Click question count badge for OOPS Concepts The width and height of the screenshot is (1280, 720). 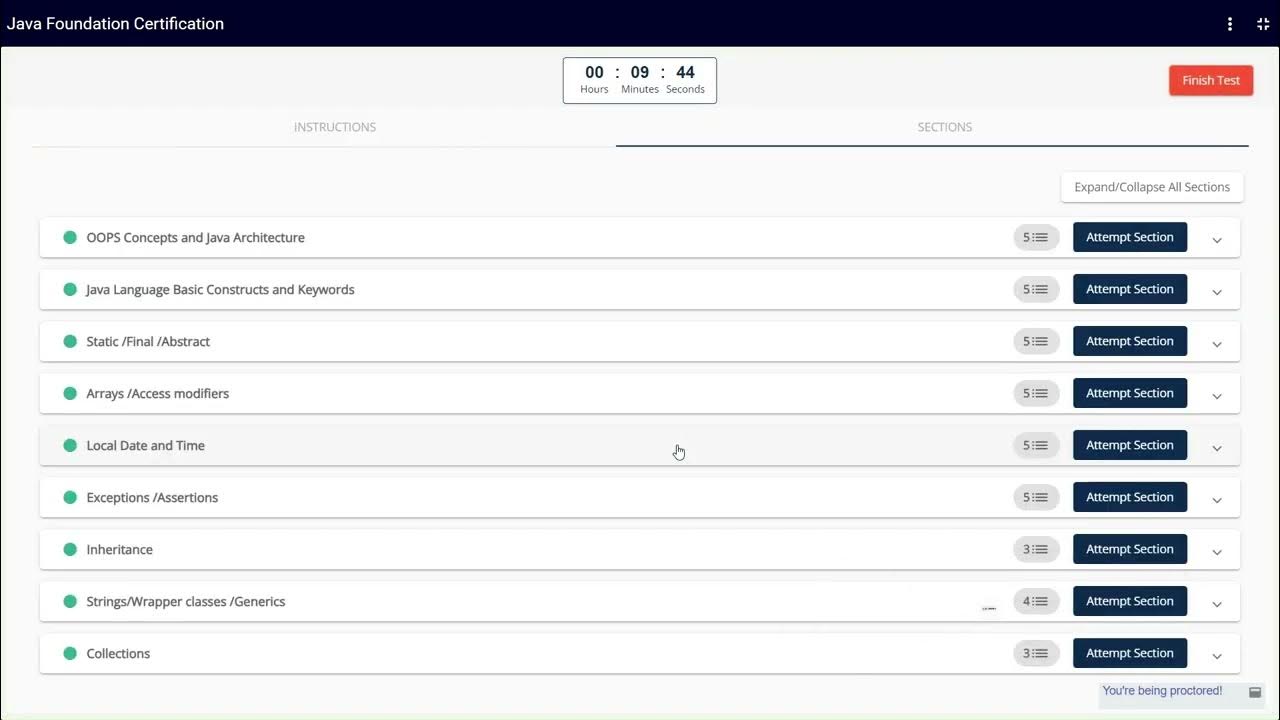pyautogui.click(x=1036, y=237)
